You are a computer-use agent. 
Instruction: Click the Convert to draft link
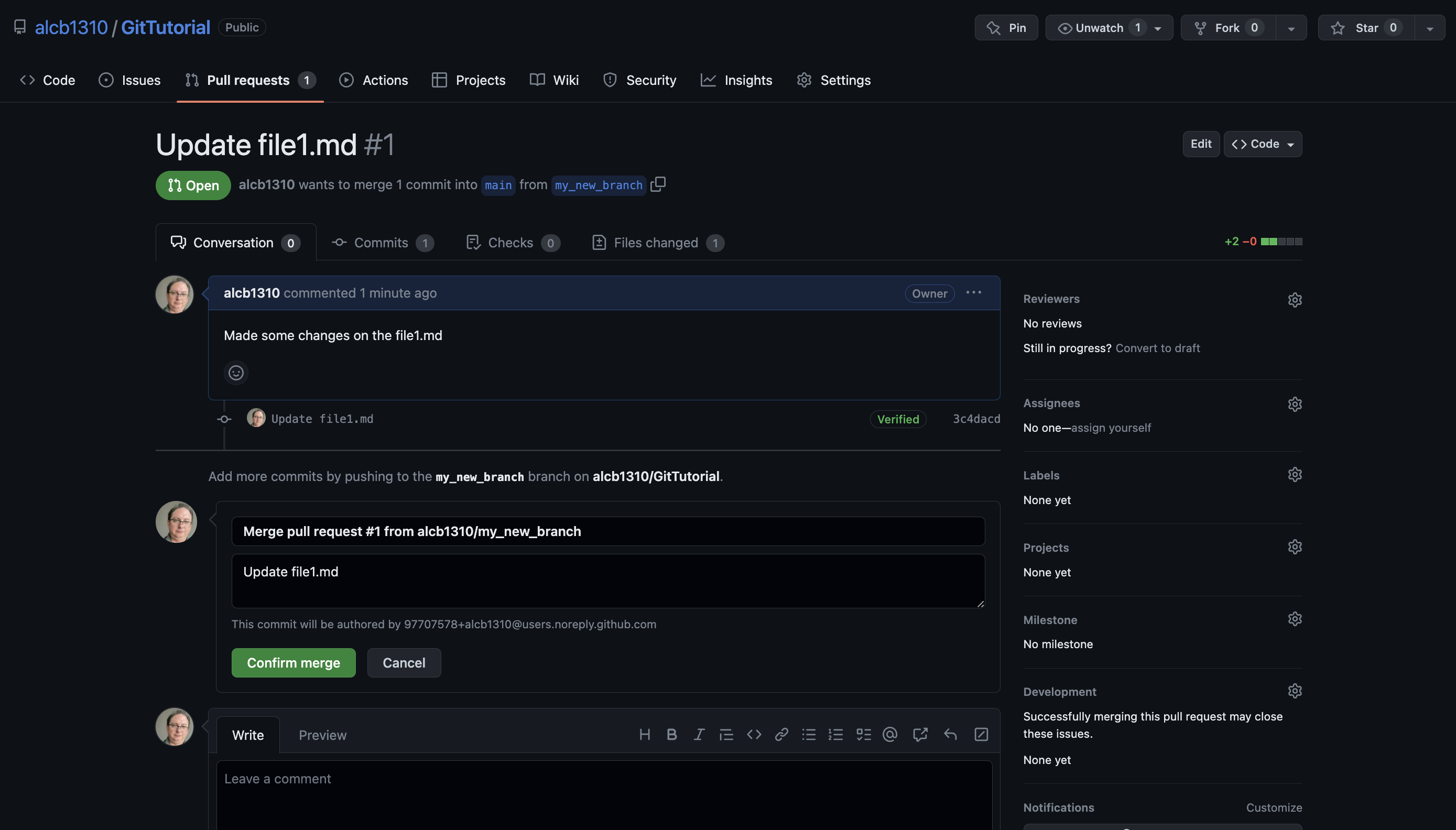click(1157, 348)
